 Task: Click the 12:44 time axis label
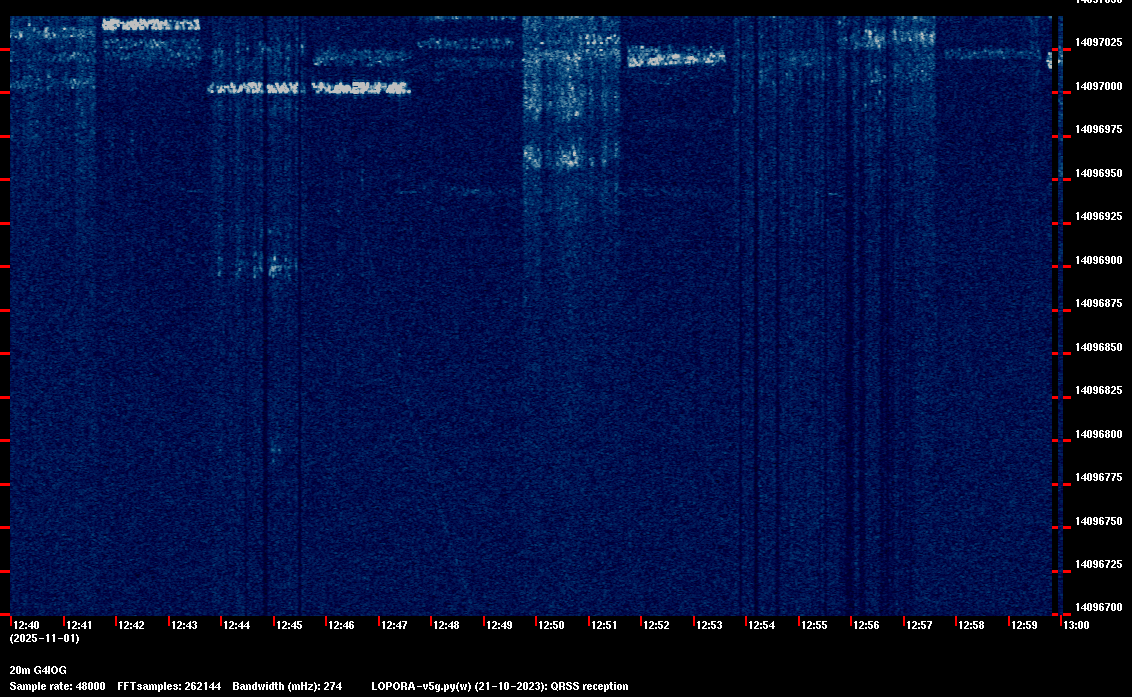pos(237,625)
